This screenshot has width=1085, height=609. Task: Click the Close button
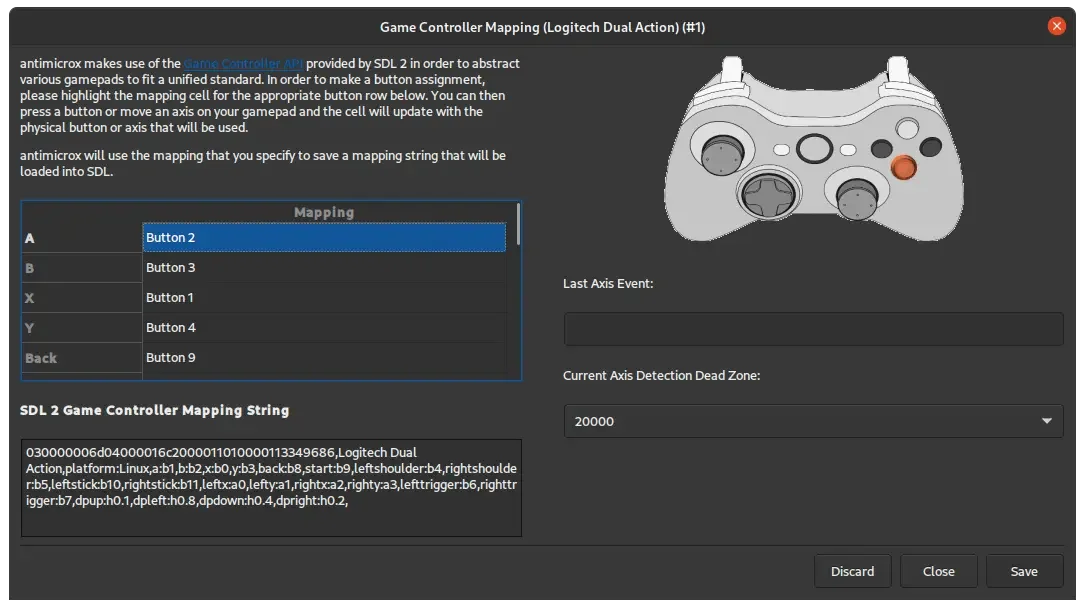tap(938, 572)
